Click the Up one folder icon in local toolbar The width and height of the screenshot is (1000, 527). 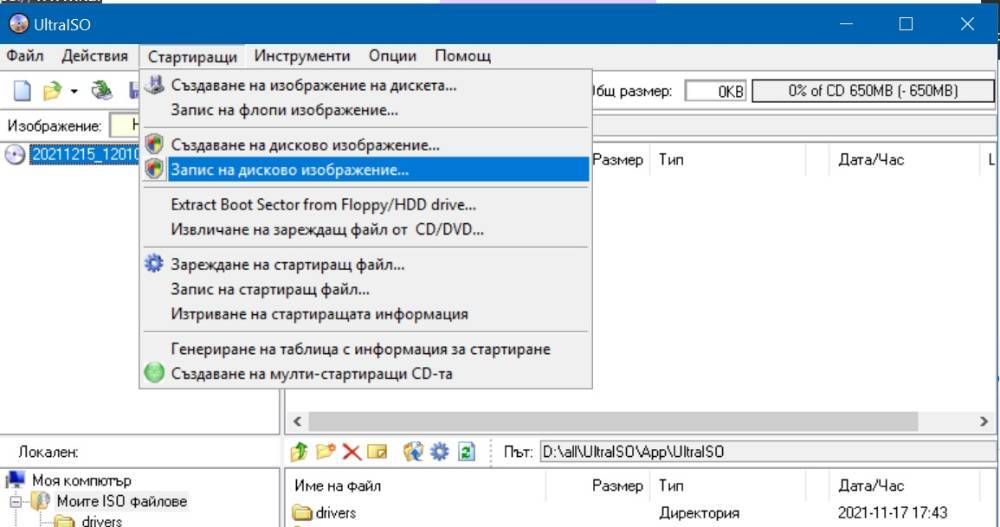point(299,452)
